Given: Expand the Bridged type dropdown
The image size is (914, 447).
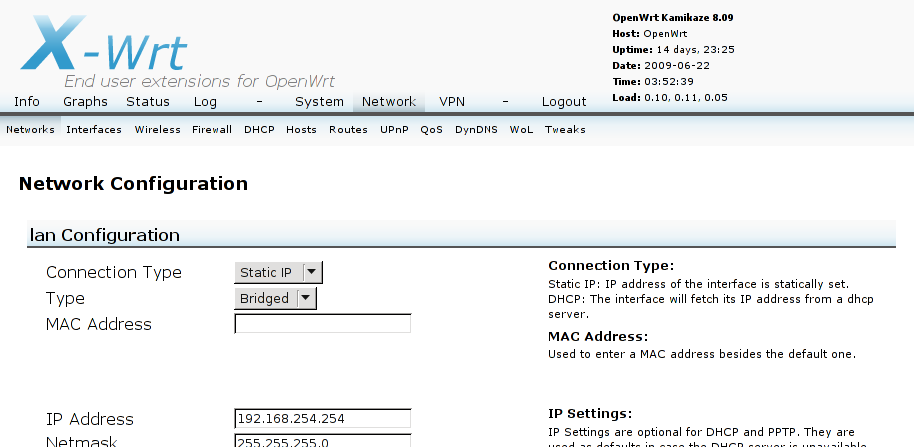Looking at the screenshot, I should [275, 299].
